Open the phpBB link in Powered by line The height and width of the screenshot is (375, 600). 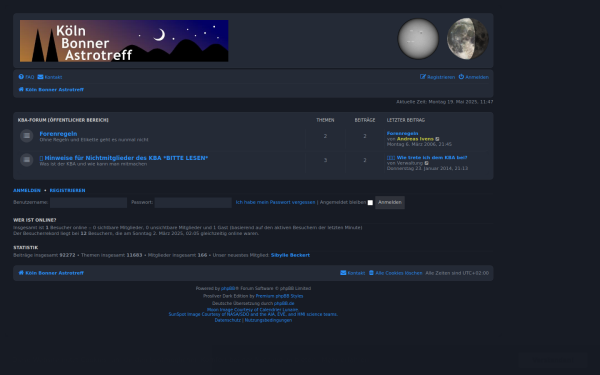(228, 289)
